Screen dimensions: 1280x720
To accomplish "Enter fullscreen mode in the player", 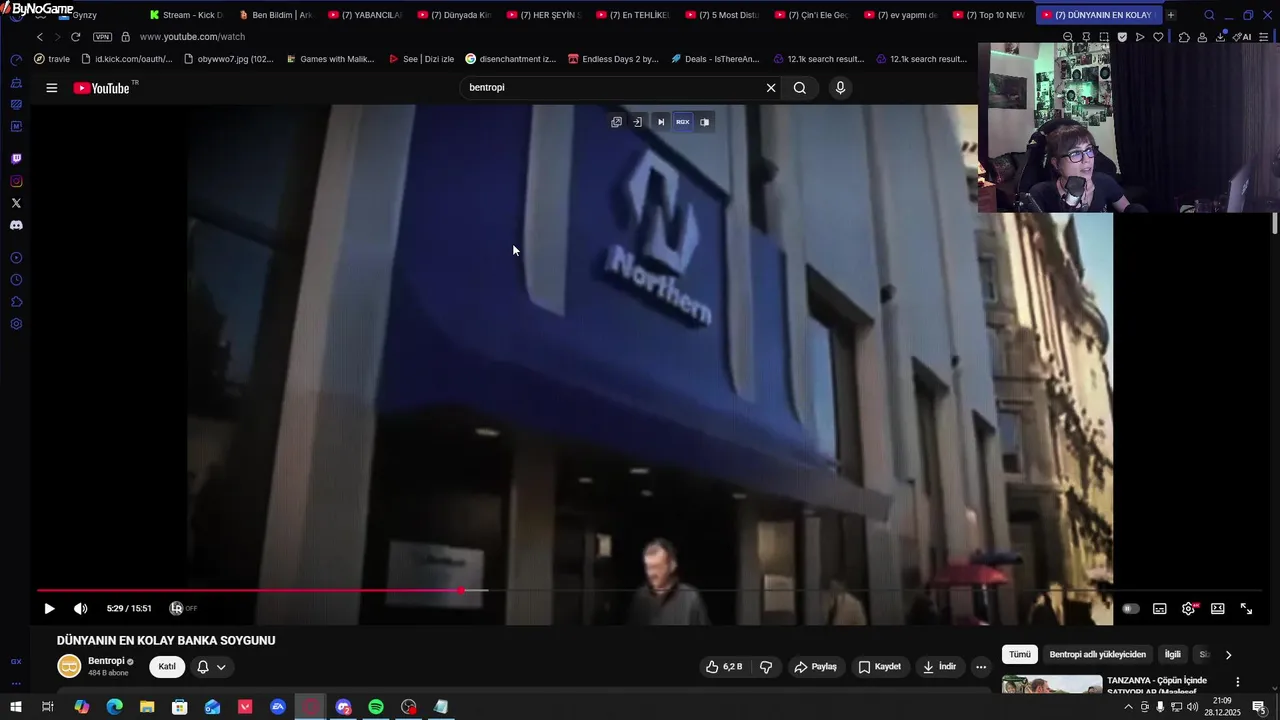I will pyautogui.click(x=1247, y=608).
